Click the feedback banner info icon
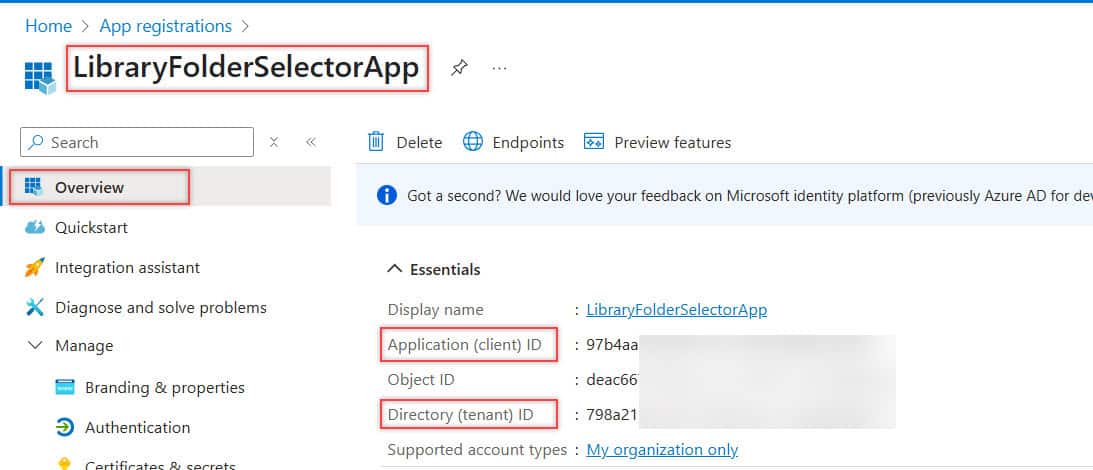Image resolution: width=1093 pixels, height=470 pixels. [x=387, y=195]
